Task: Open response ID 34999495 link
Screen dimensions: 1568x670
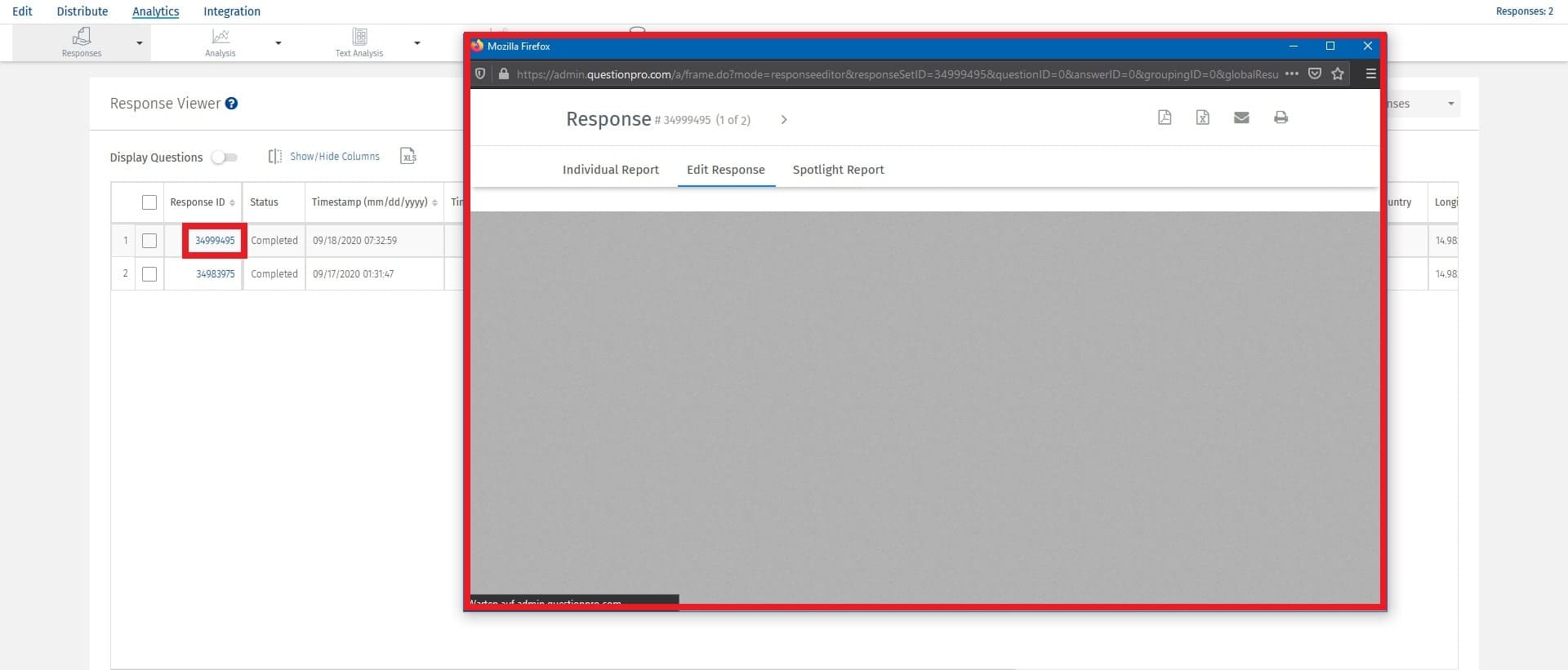Action: click(x=215, y=241)
